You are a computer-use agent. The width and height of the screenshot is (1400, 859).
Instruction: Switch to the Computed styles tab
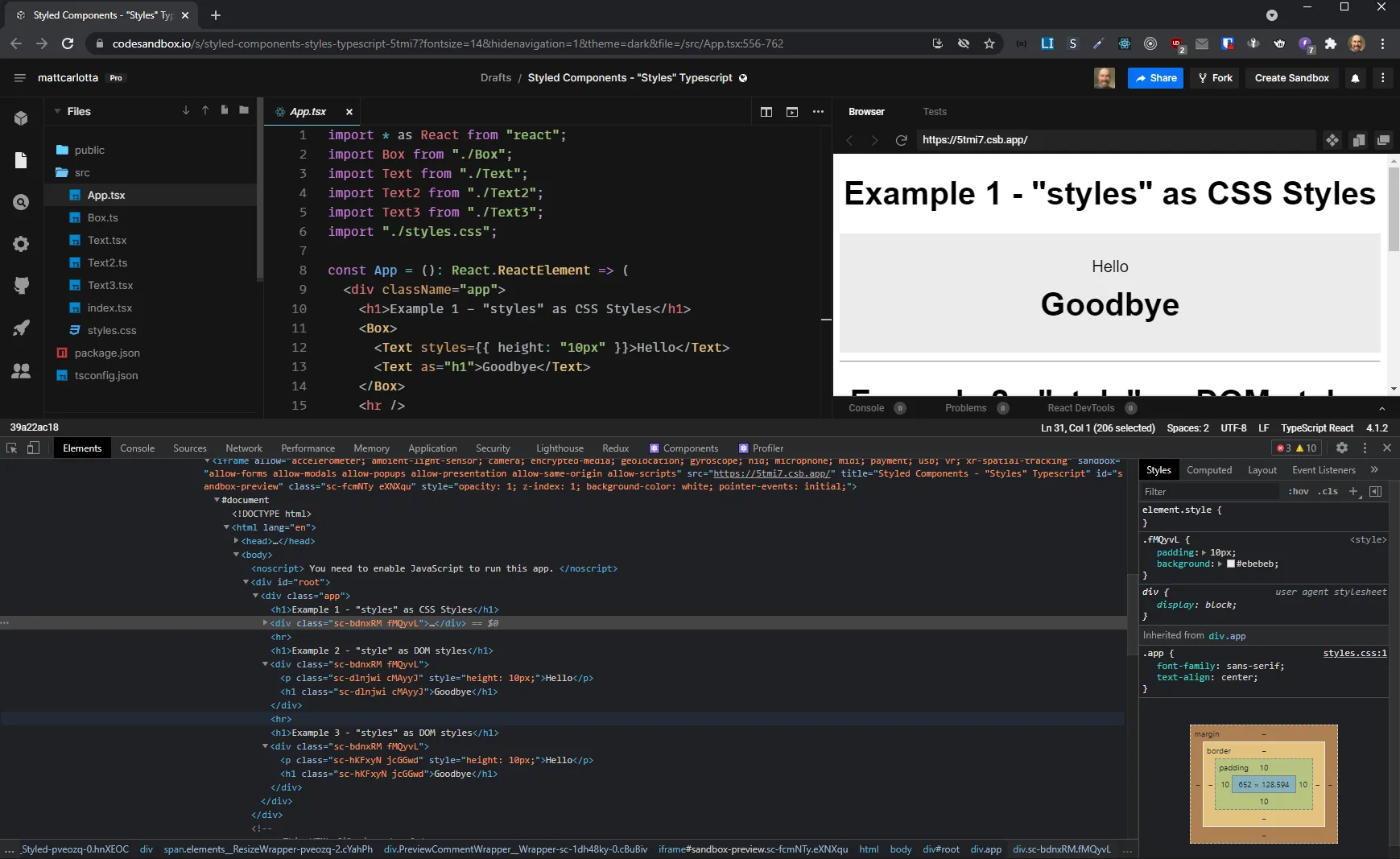pyautogui.click(x=1208, y=470)
